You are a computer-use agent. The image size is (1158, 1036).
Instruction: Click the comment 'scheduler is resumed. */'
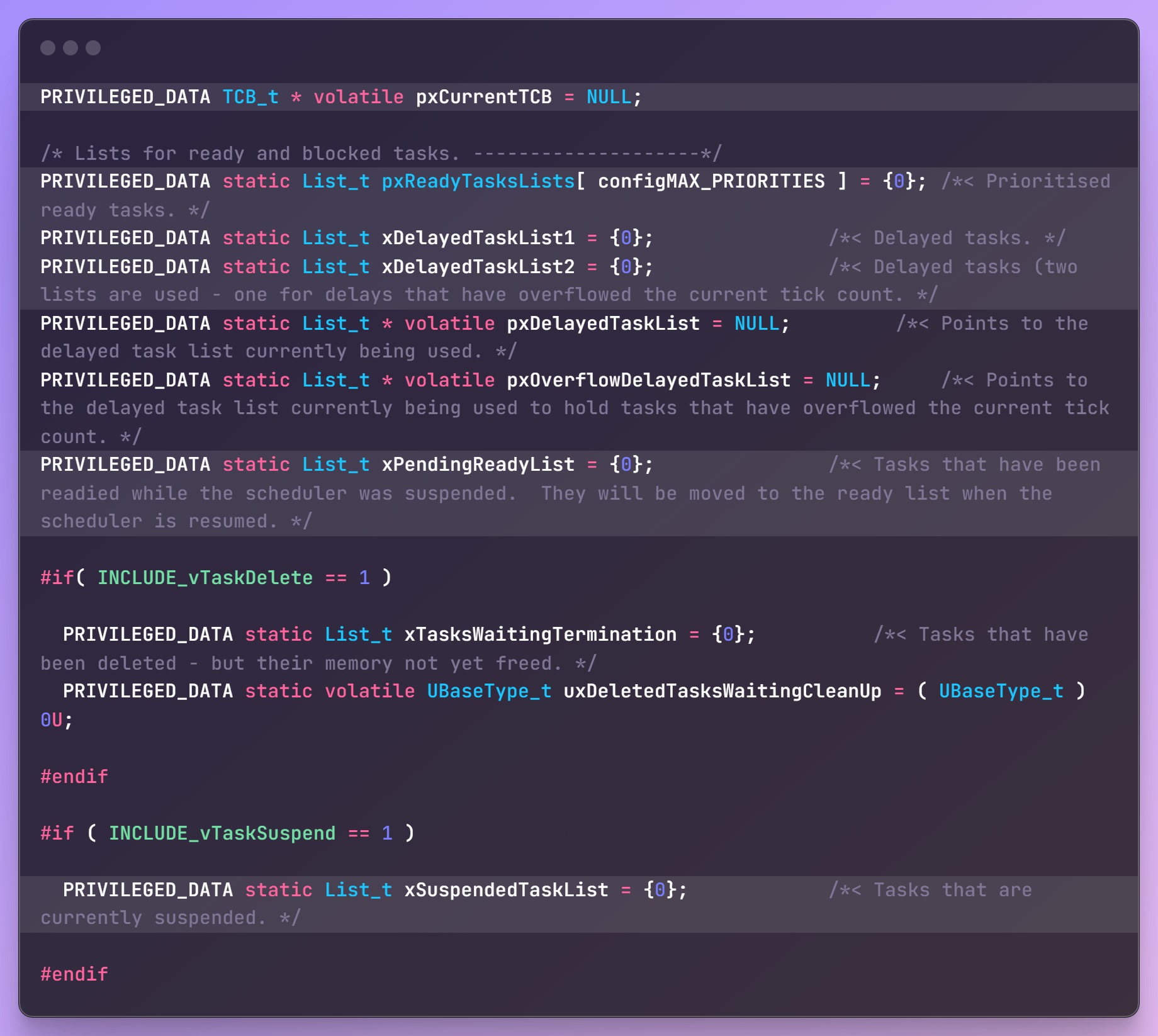tap(176, 521)
